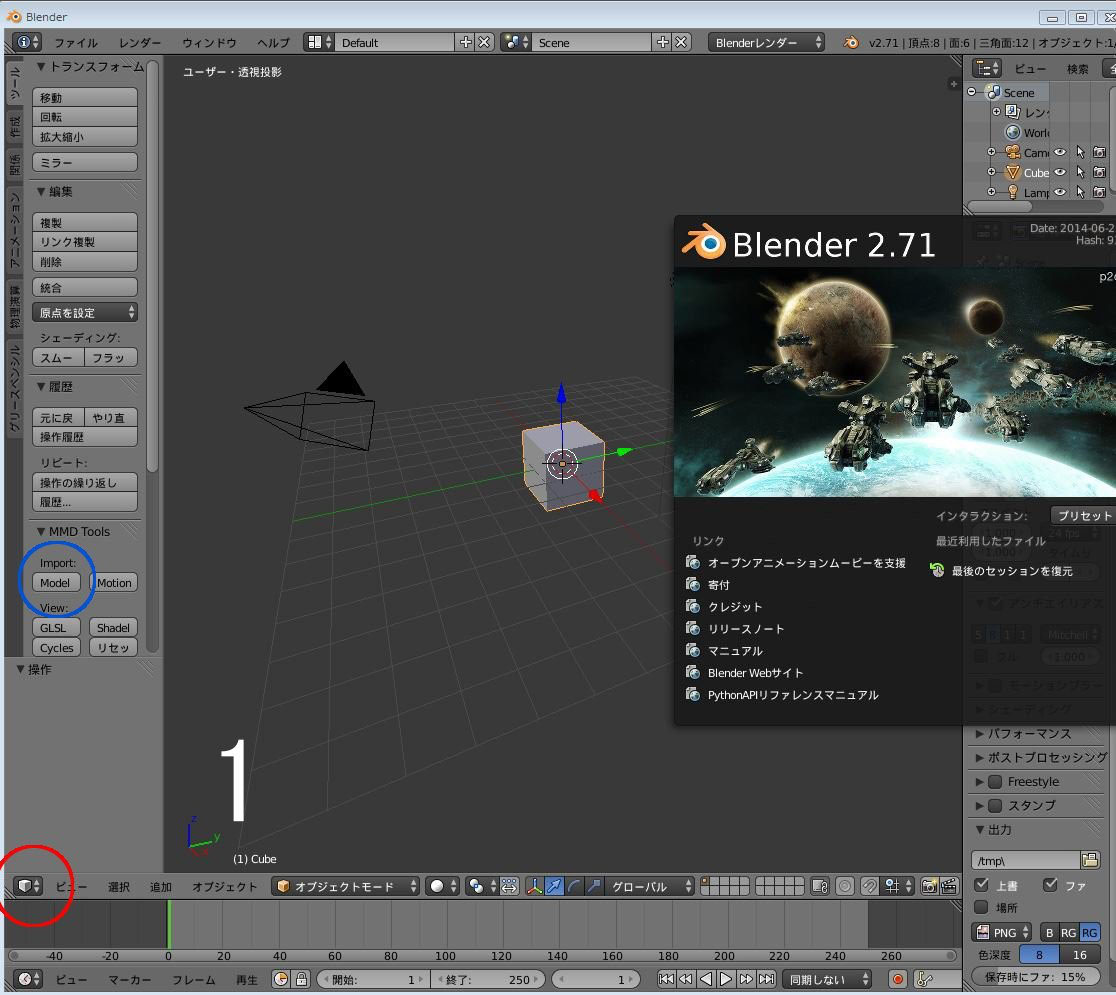The height and width of the screenshot is (995, 1116).
Task: Click the 保存時にファ 15% compression slider
Action: [x=1035, y=976]
